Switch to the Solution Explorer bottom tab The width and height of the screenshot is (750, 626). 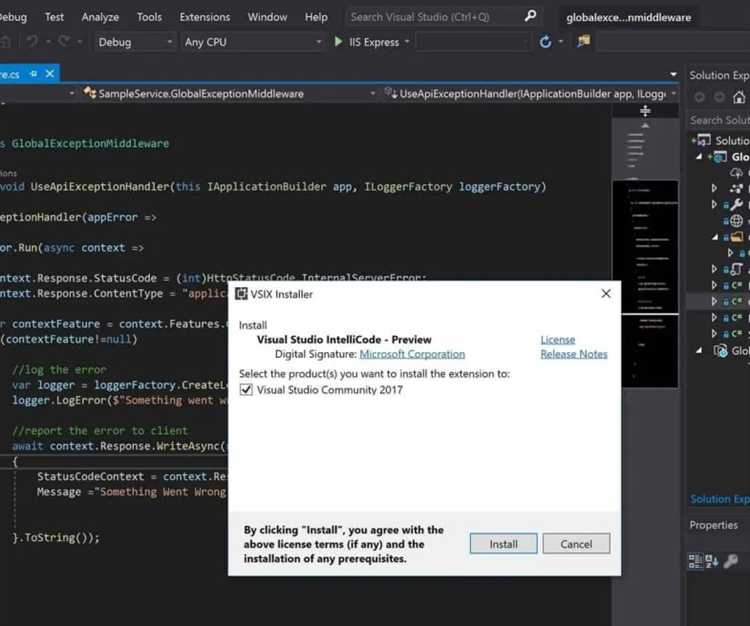click(x=719, y=499)
